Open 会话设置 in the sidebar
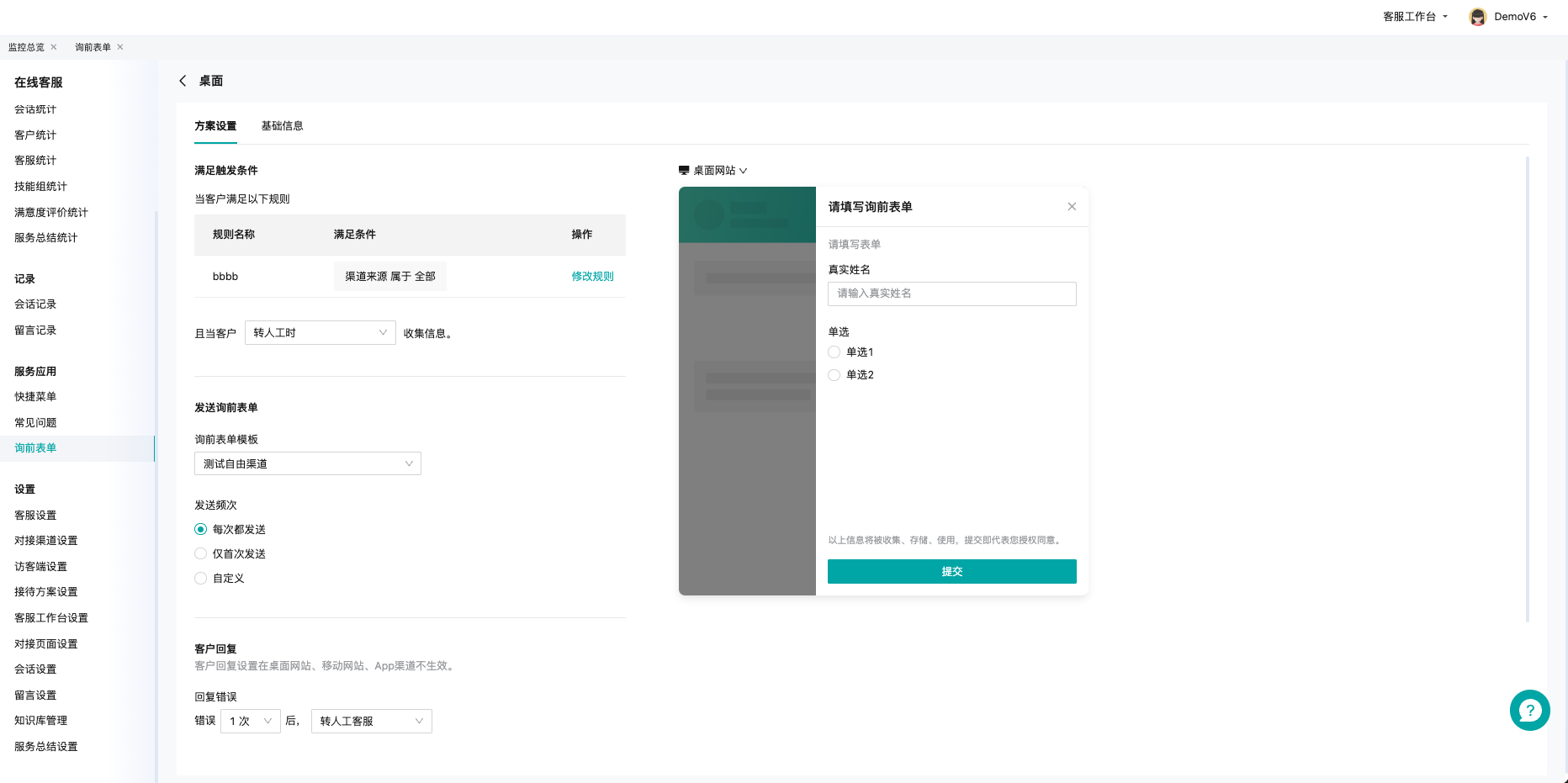Image resolution: width=1568 pixels, height=783 pixels. pos(35,669)
